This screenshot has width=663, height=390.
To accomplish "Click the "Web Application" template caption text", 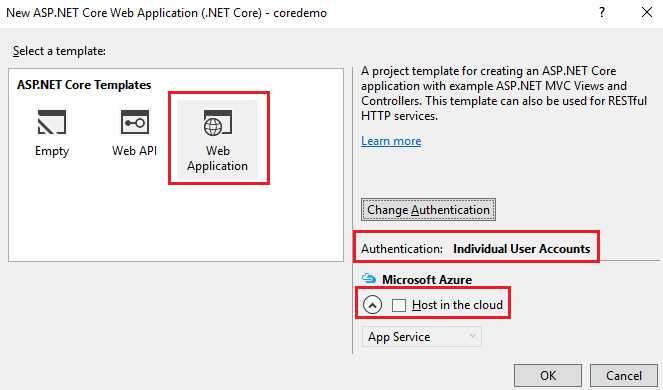I will coord(217,158).
